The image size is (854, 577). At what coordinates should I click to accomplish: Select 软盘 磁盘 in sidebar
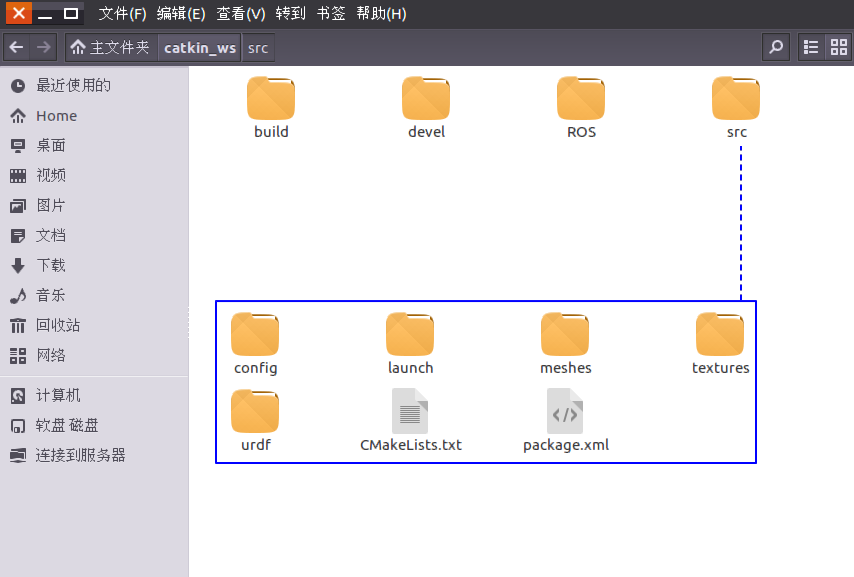[x=94, y=426]
